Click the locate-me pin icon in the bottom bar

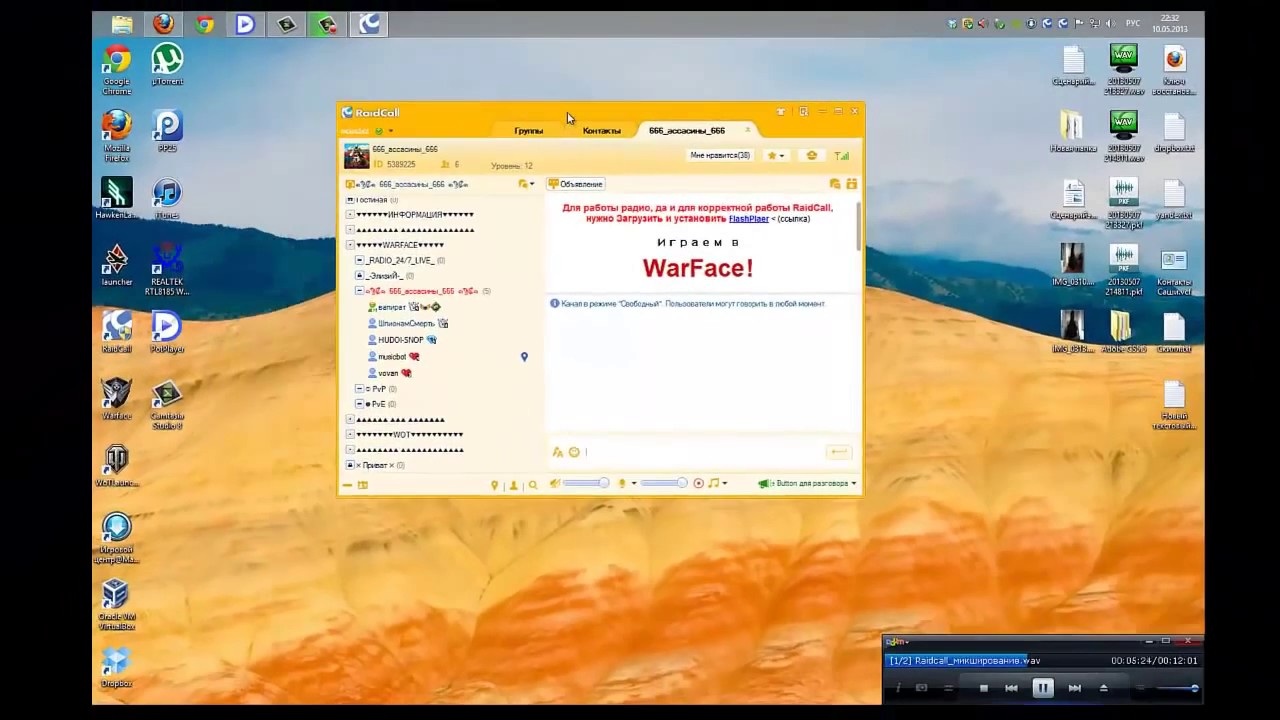click(494, 485)
